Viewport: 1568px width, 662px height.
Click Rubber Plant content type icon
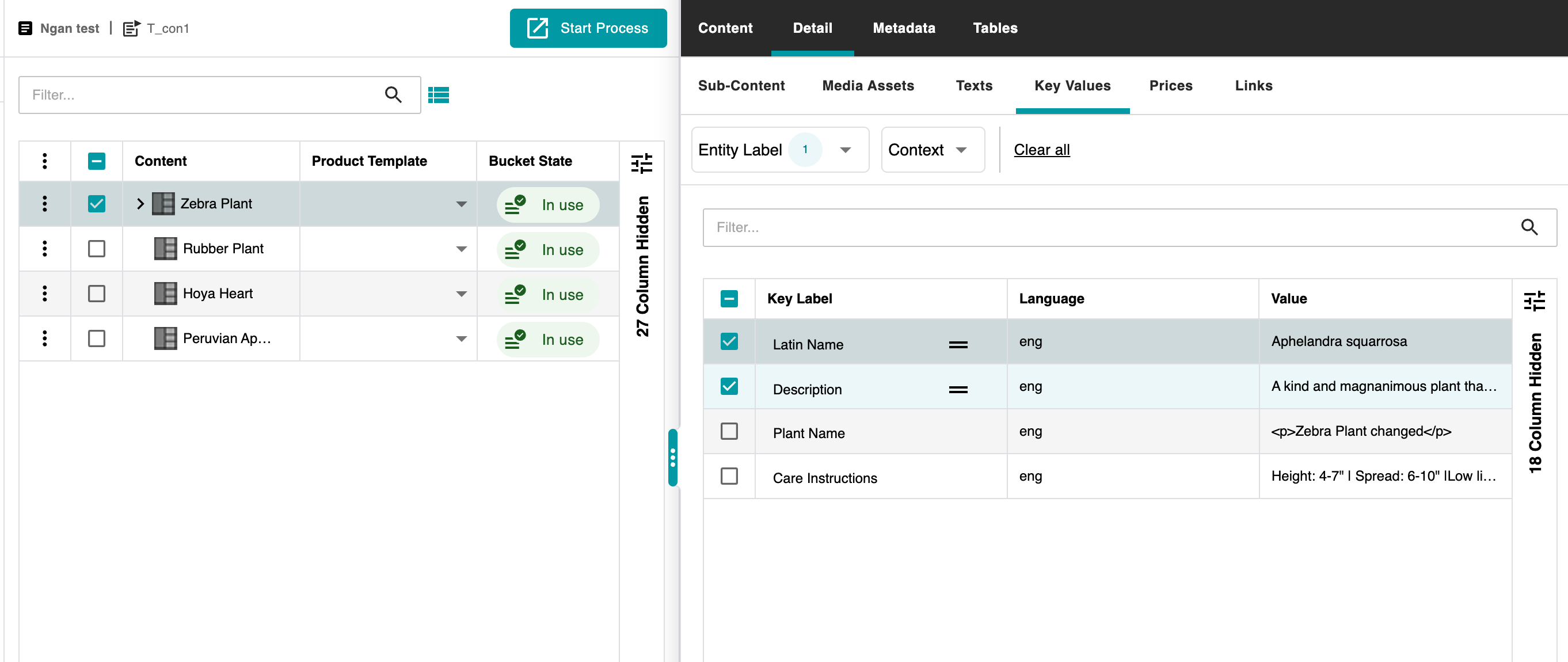coord(166,248)
